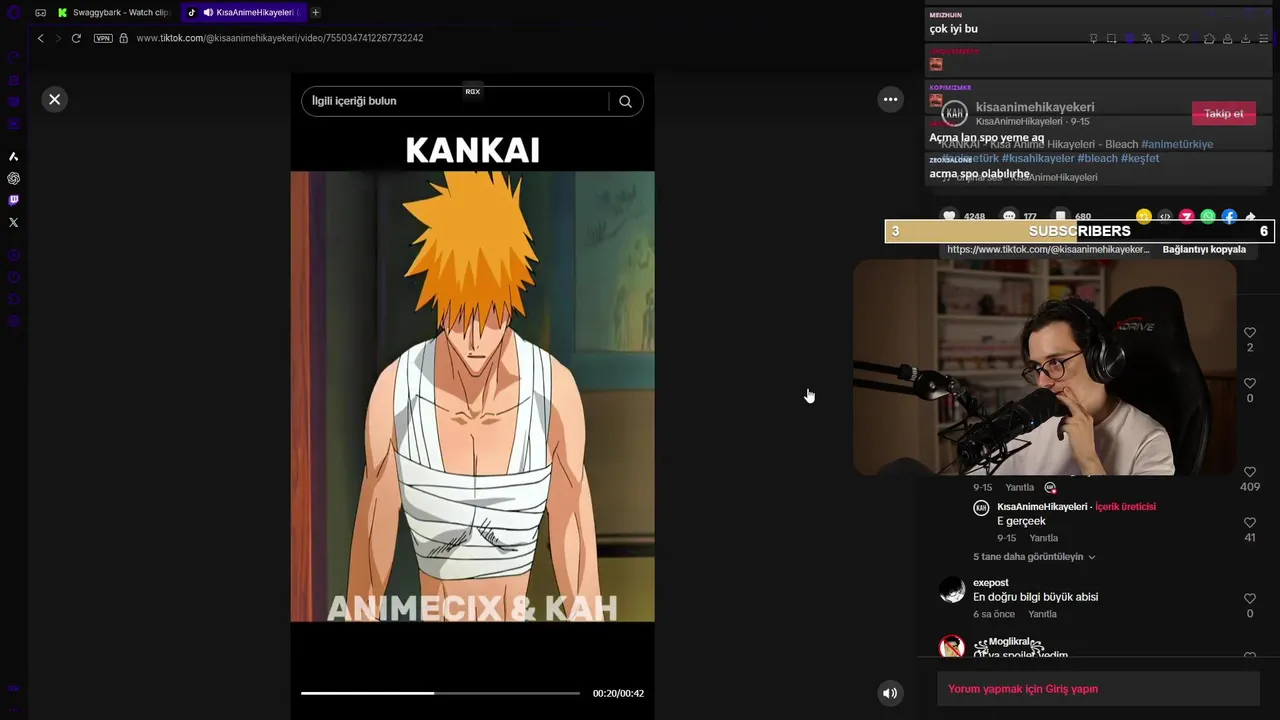Focus the 'İlgili içeriği bulun' search field

455,101
